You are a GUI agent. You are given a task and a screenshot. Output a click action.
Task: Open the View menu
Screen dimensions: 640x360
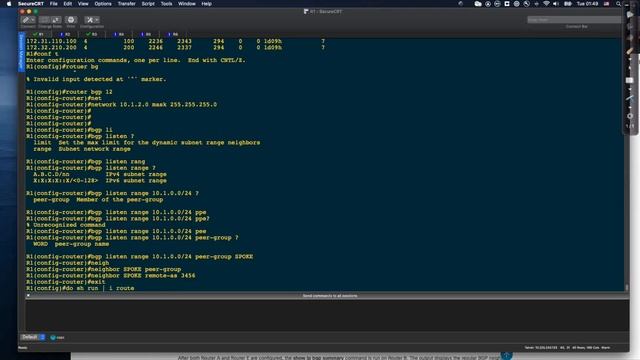83,4
